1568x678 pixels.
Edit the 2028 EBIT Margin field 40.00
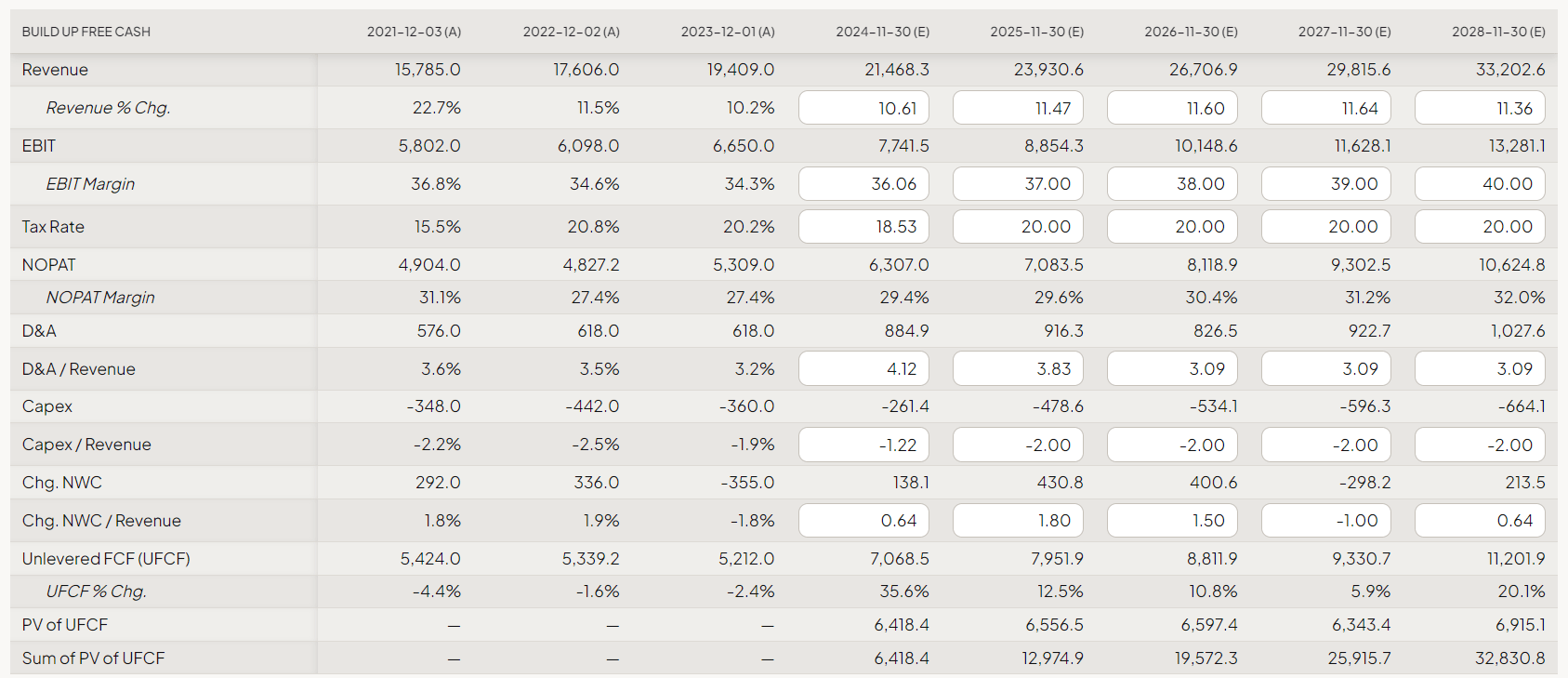1480,184
